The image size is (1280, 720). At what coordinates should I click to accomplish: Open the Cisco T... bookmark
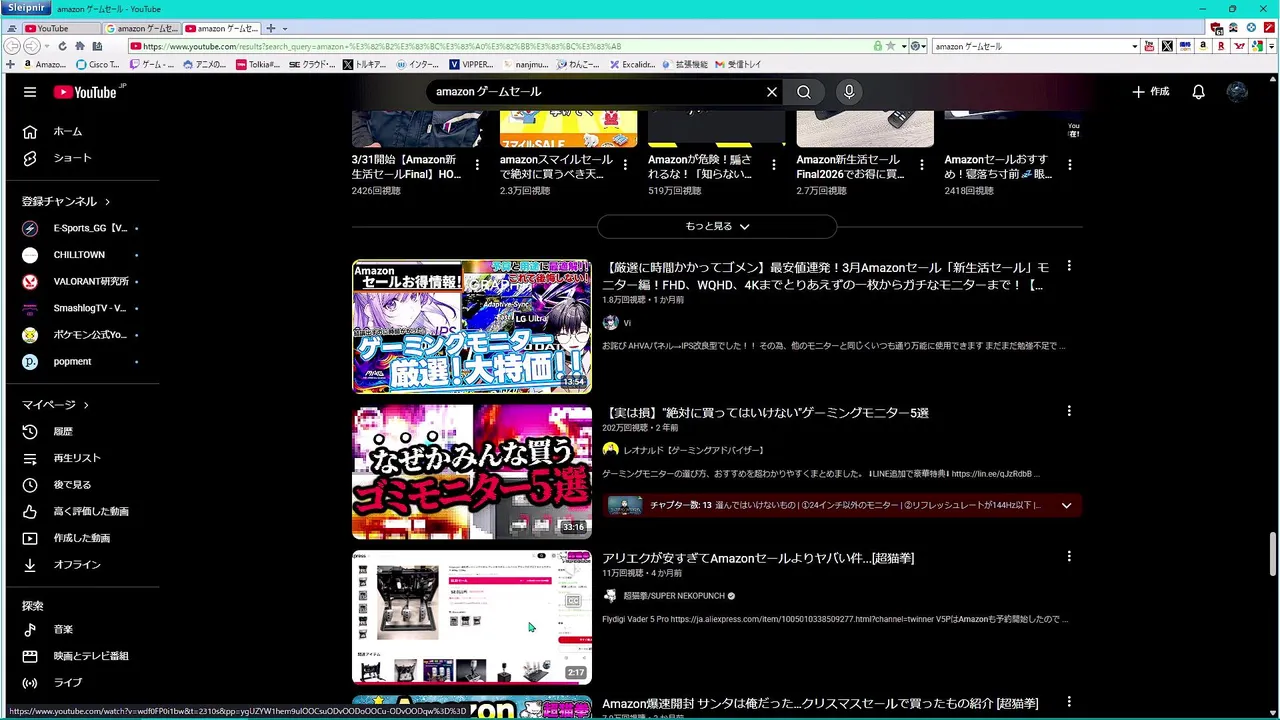click(x=97, y=64)
